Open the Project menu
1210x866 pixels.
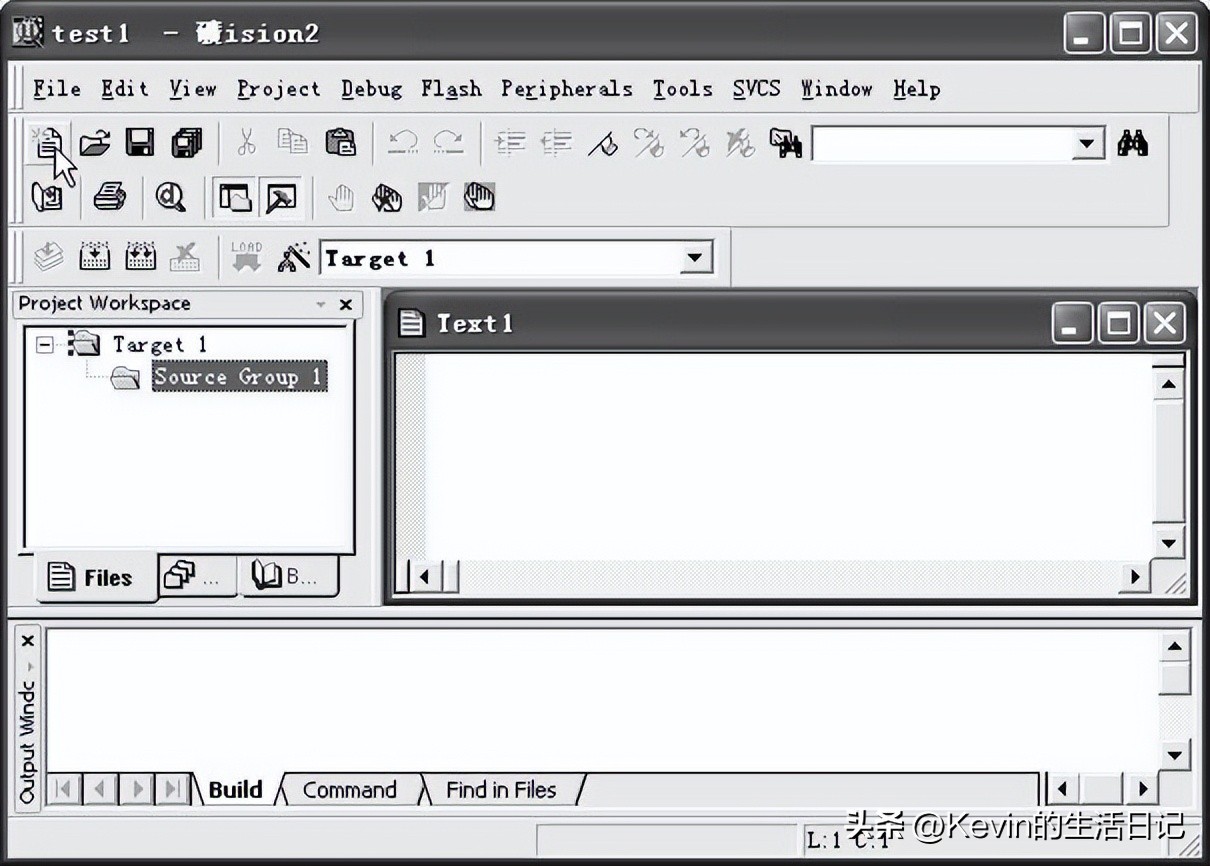(x=279, y=89)
